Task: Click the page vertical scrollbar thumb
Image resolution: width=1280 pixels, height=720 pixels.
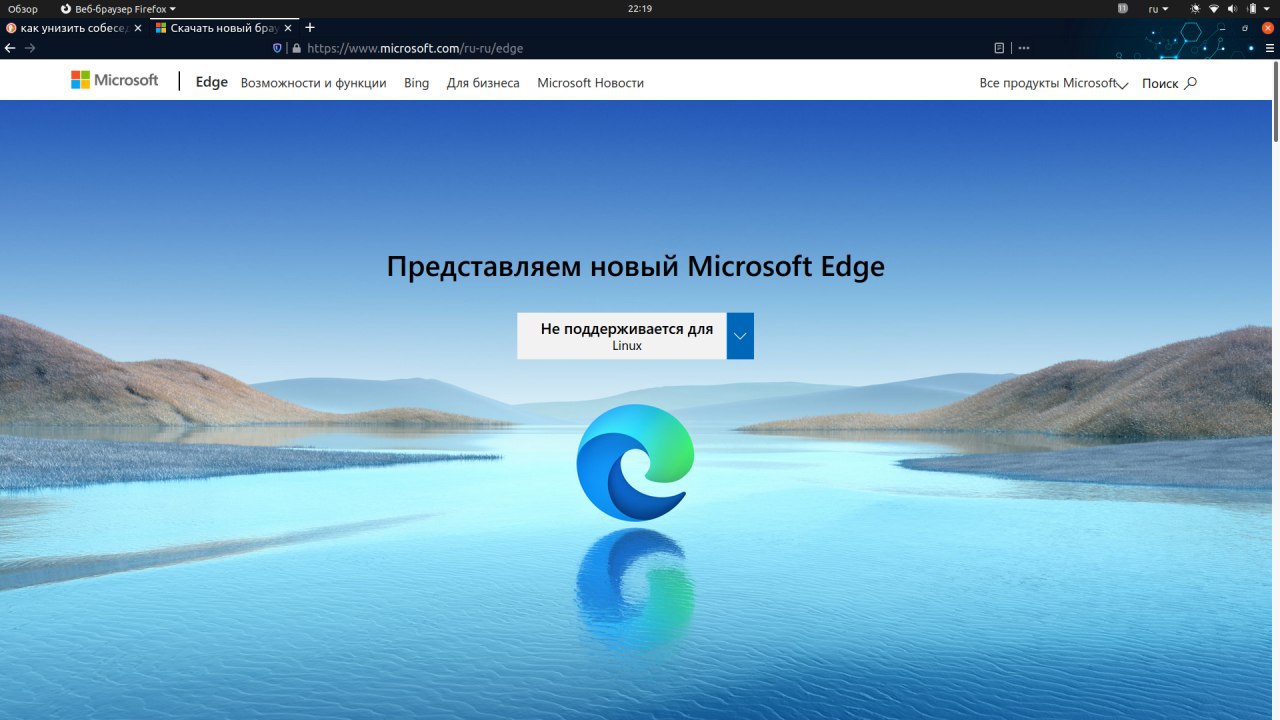Action: [1275, 103]
